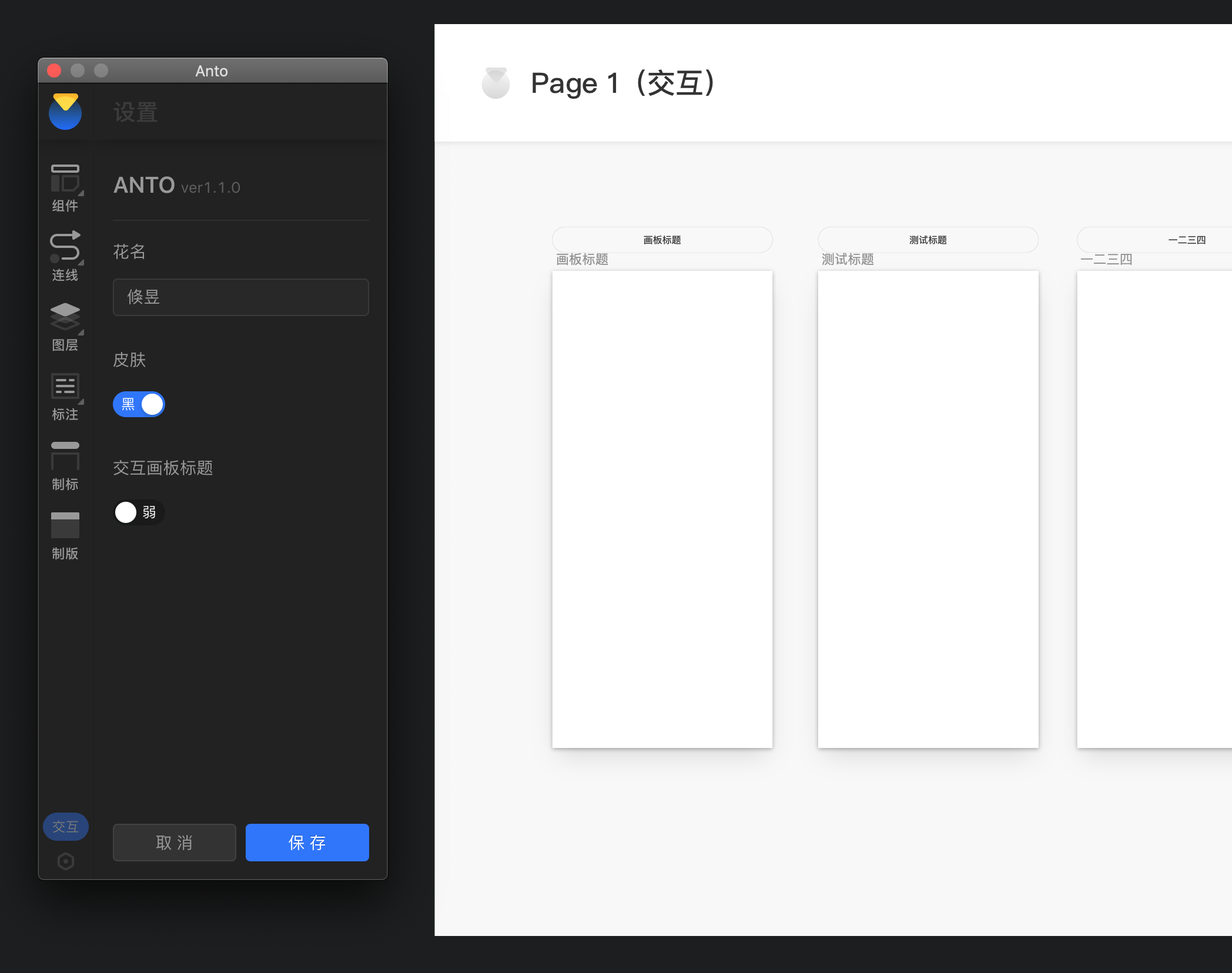Click the 测试标题 pill label
The height and width of the screenshot is (973, 1232).
(x=928, y=240)
